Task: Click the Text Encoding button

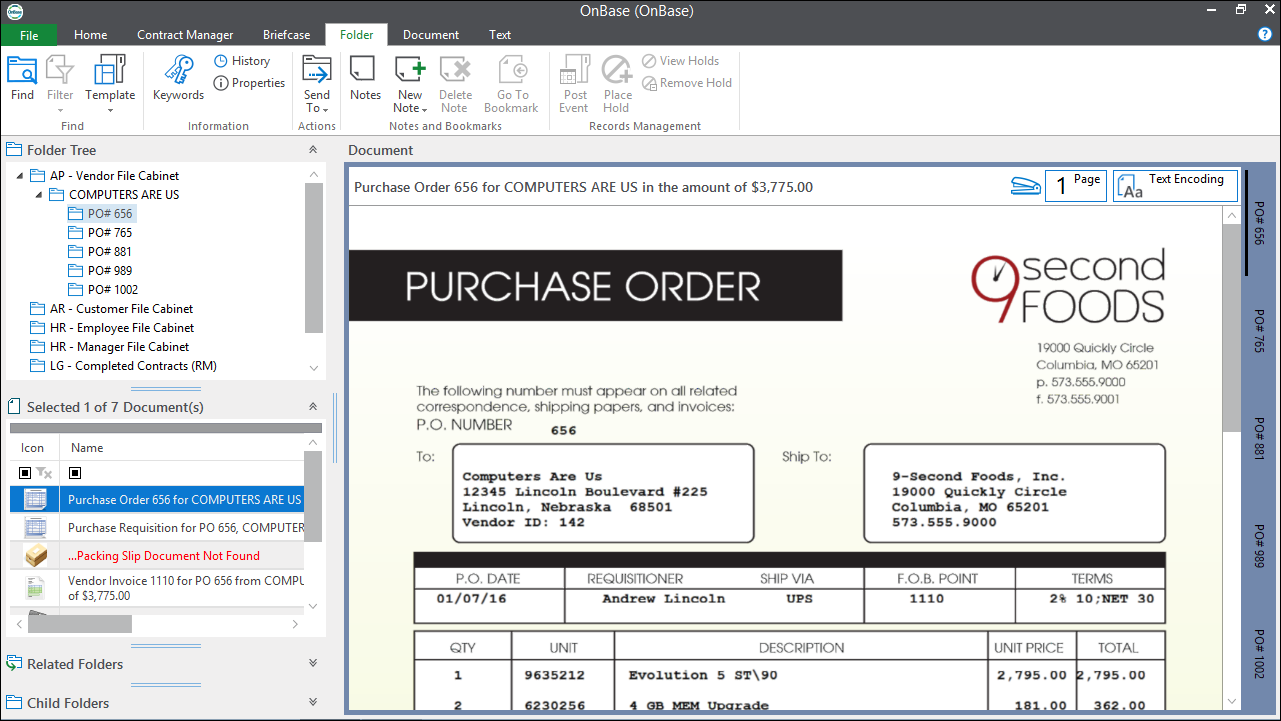Action: pos(1175,186)
